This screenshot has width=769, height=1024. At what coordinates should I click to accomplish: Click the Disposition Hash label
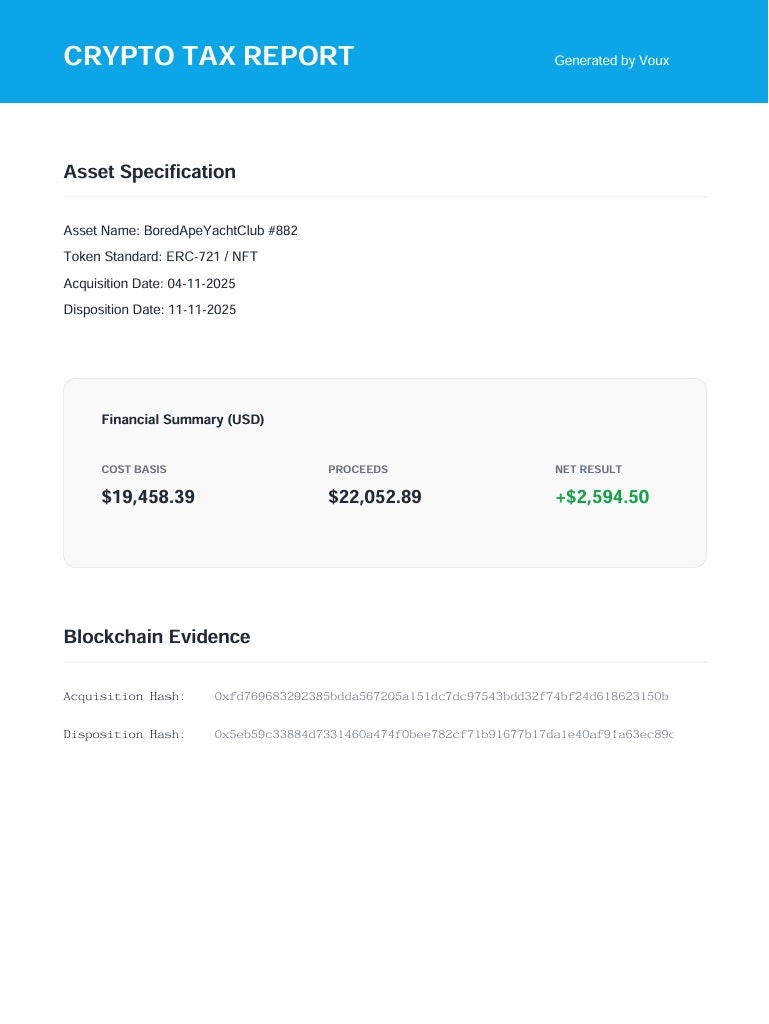tap(124, 735)
